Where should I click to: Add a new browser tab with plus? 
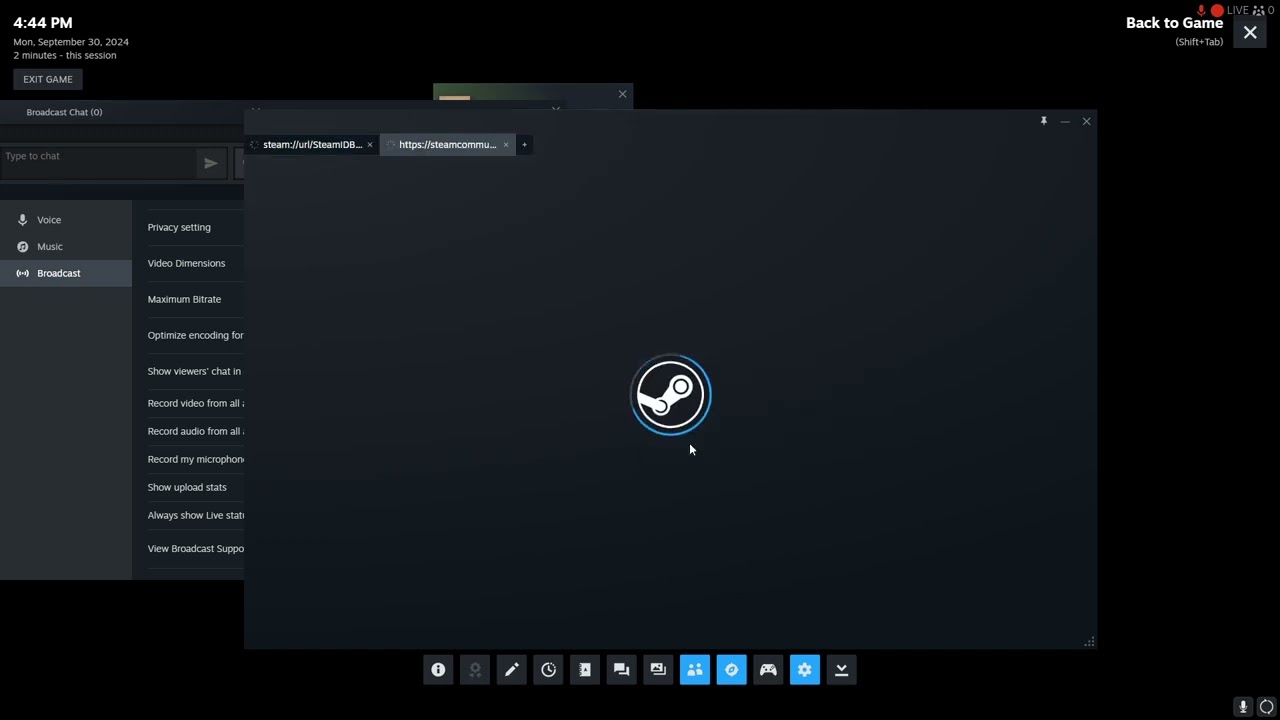click(x=524, y=145)
